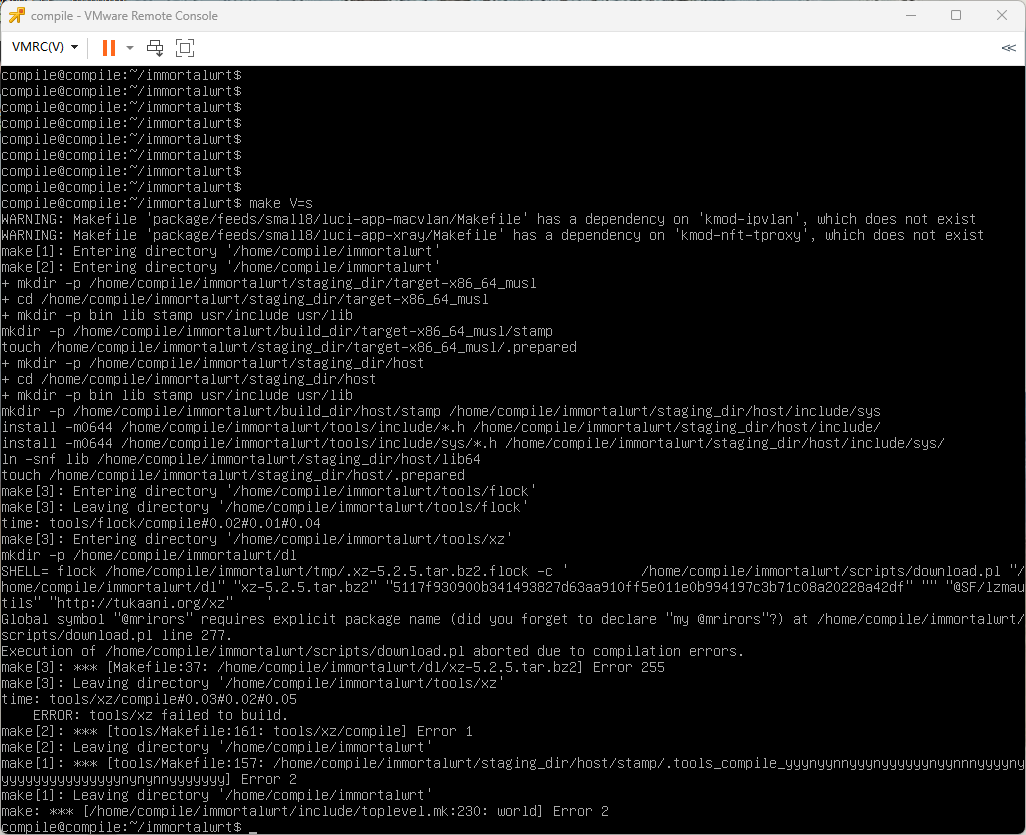
Task: Send Ctrl+Alt+Del using the toolbar icon
Action: coord(156,47)
